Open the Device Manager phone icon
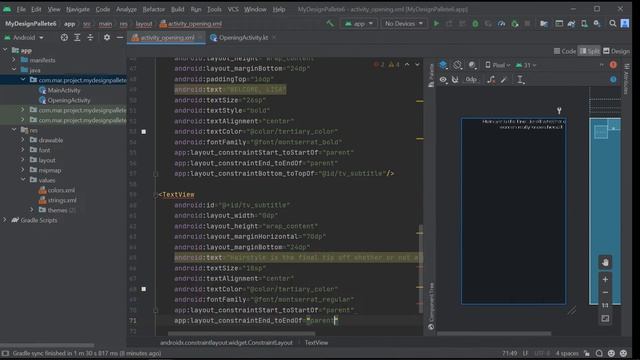Viewport: 640px width, 360px height. [x=584, y=24]
